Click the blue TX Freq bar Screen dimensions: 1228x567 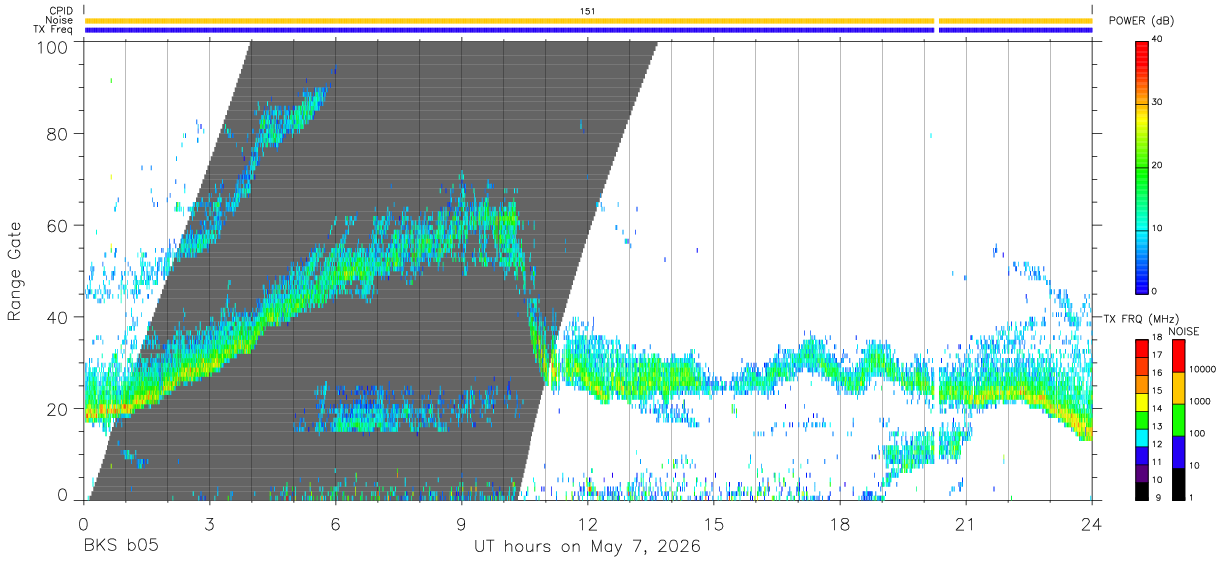[588, 30]
